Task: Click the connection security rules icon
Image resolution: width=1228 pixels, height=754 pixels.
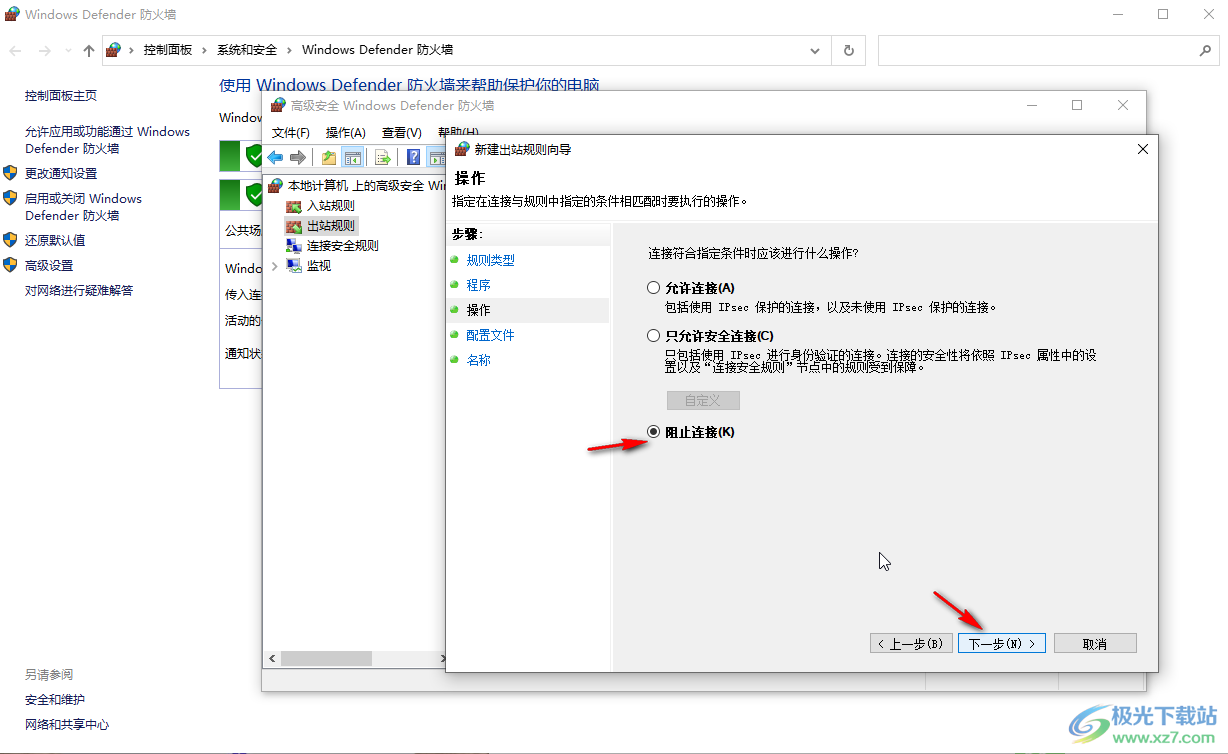Action: coord(293,246)
